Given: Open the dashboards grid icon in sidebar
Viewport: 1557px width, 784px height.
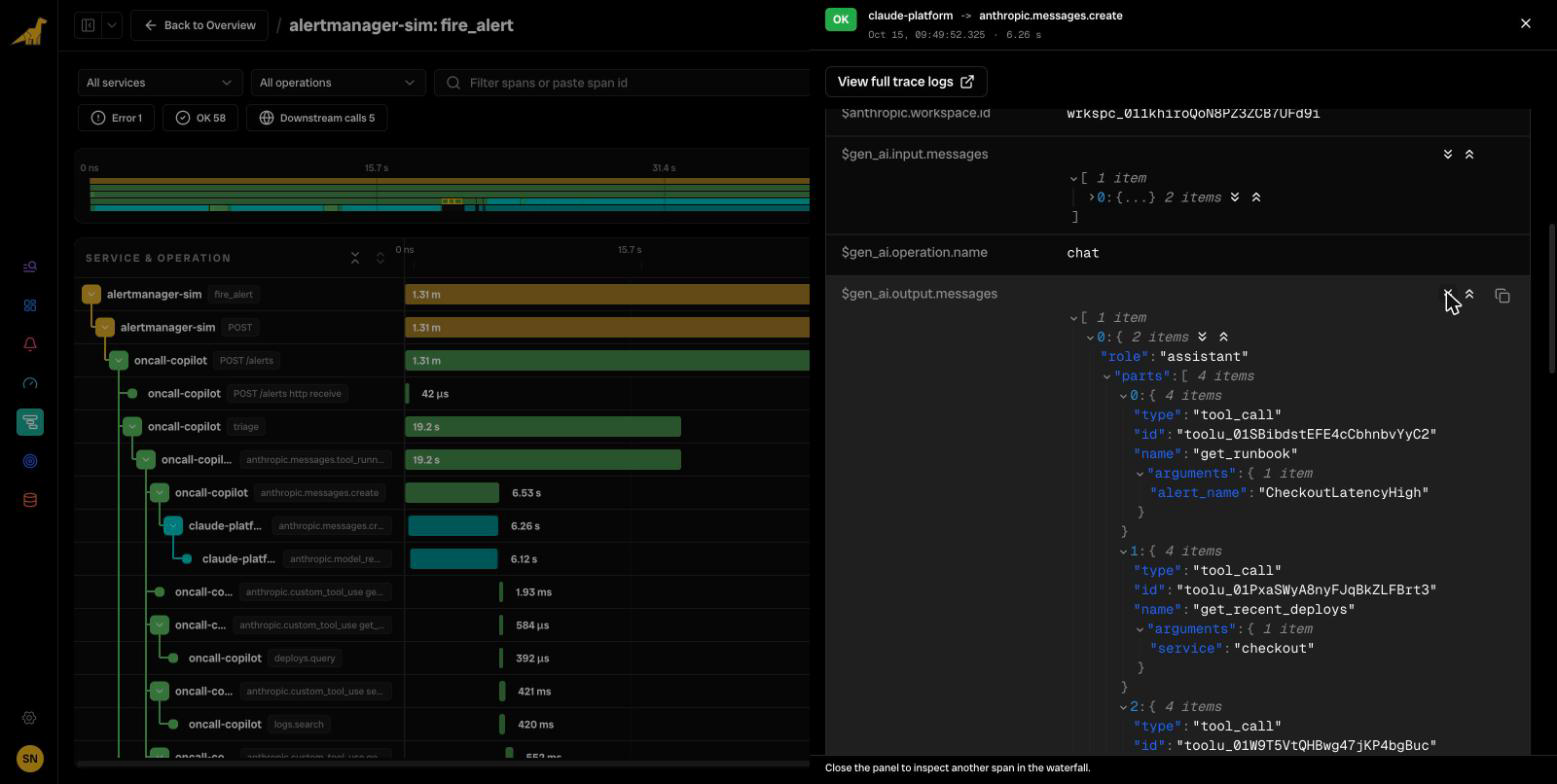Looking at the screenshot, I should pyautogui.click(x=30, y=306).
